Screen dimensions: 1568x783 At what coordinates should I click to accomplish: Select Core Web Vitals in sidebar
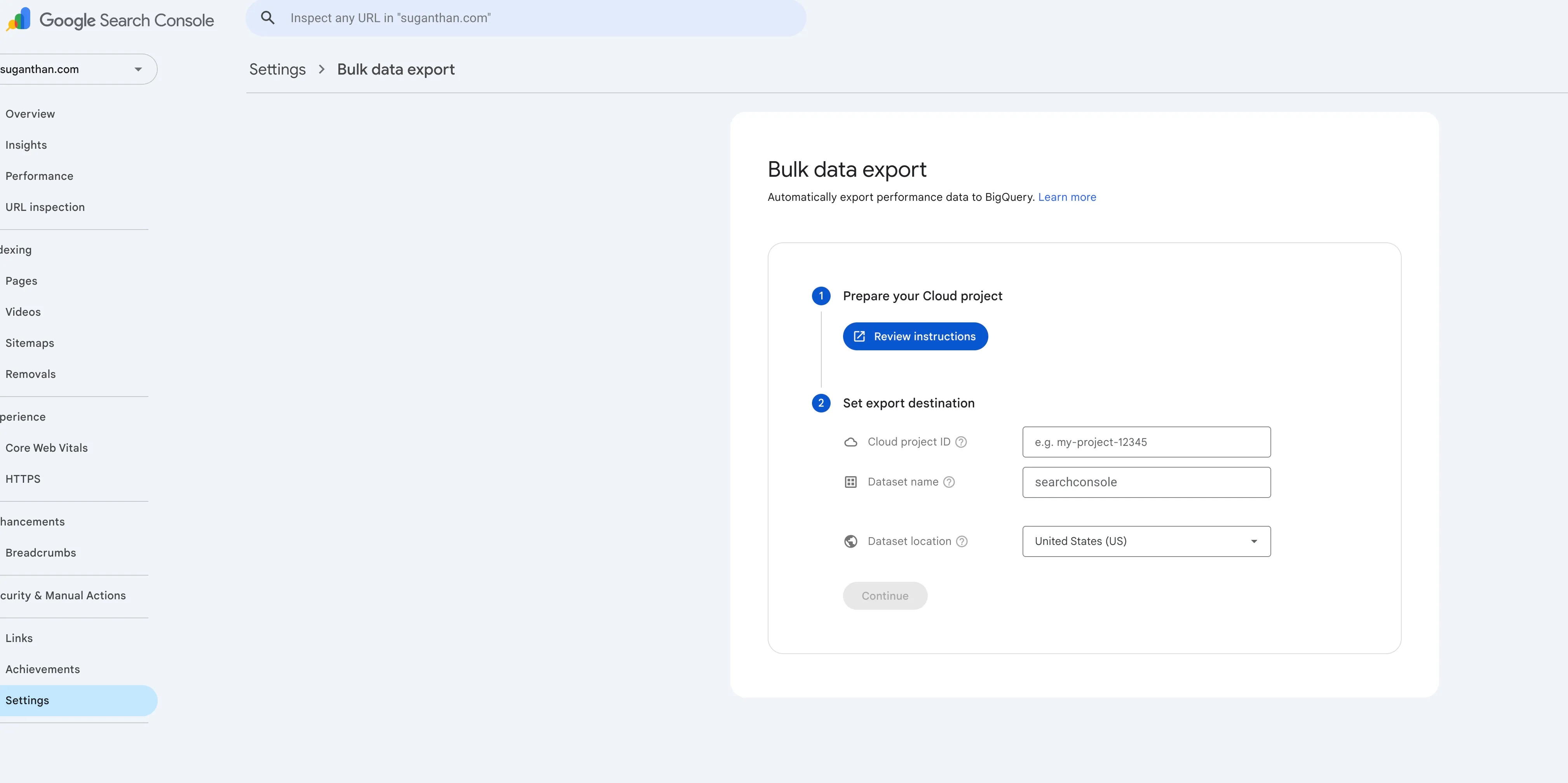click(47, 448)
